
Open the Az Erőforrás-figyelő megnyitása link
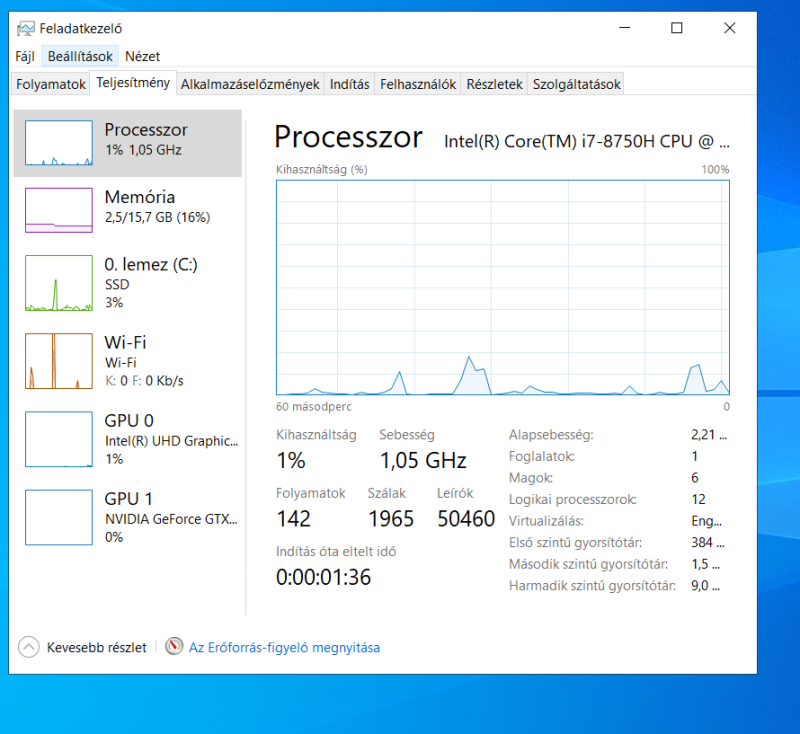point(284,647)
